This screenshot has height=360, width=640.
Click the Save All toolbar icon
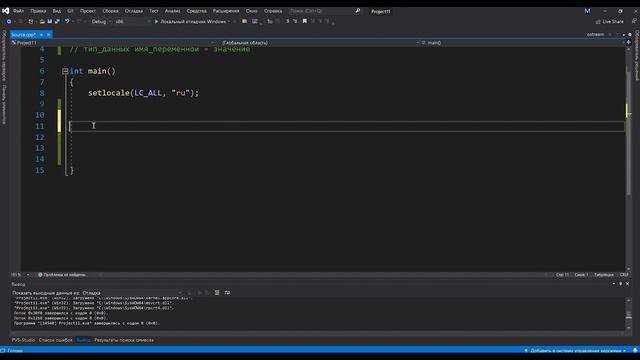pyautogui.click(x=57, y=22)
